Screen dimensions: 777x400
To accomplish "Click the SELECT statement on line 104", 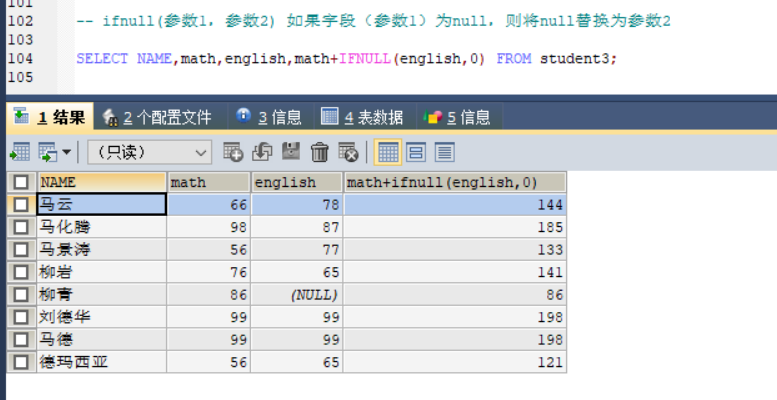I will (x=347, y=59).
